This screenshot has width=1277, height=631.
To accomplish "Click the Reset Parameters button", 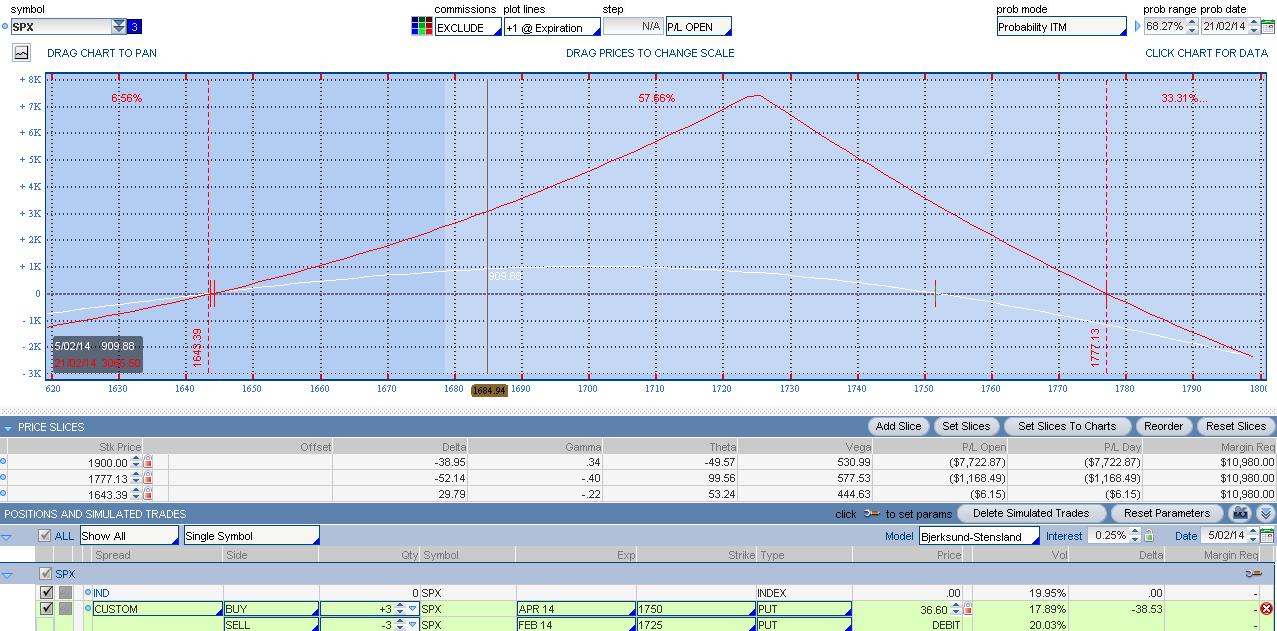I will pyautogui.click(x=1167, y=513).
